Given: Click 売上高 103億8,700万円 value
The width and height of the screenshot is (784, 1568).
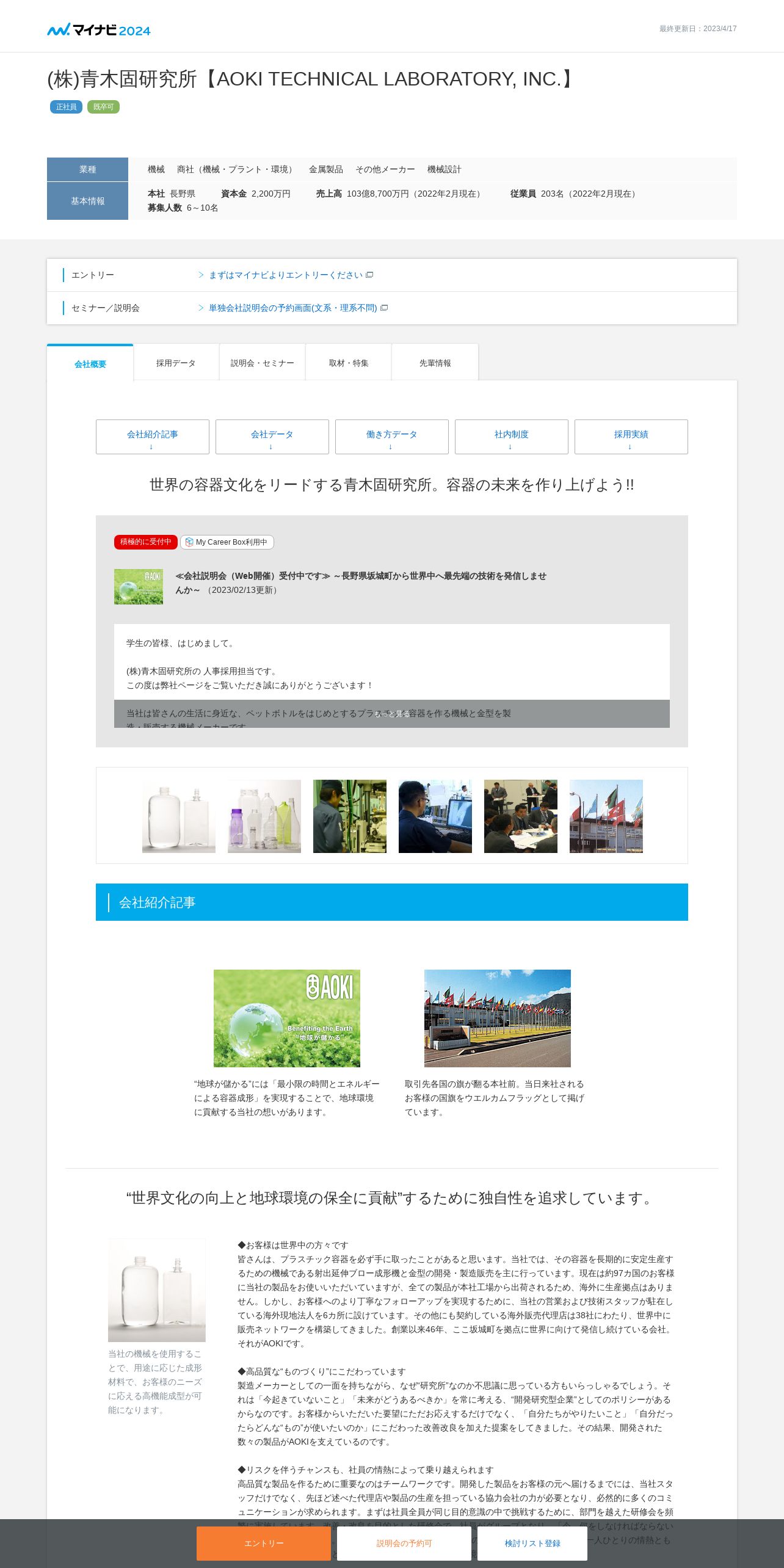Looking at the screenshot, I should coord(401,194).
